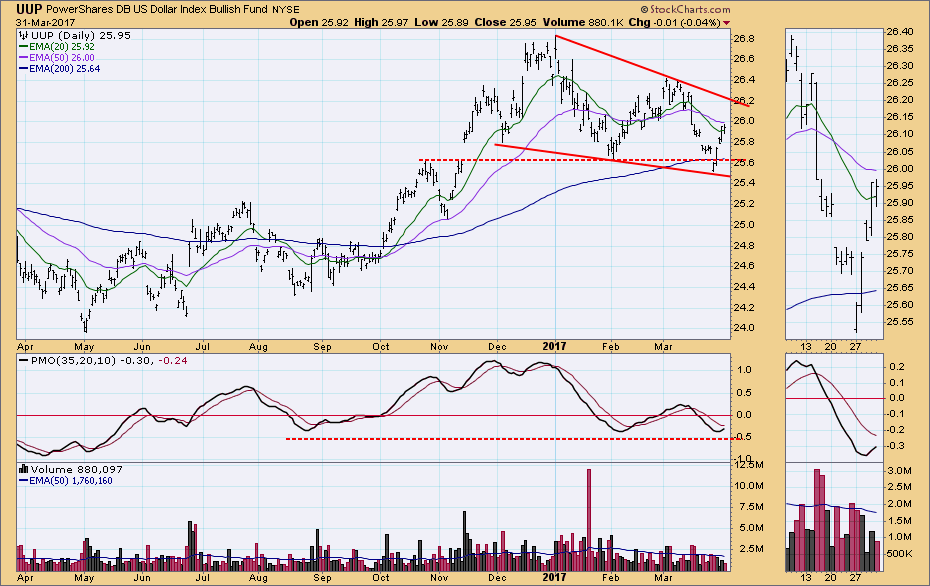Click the volume bars icon beside Volume

[24, 469]
